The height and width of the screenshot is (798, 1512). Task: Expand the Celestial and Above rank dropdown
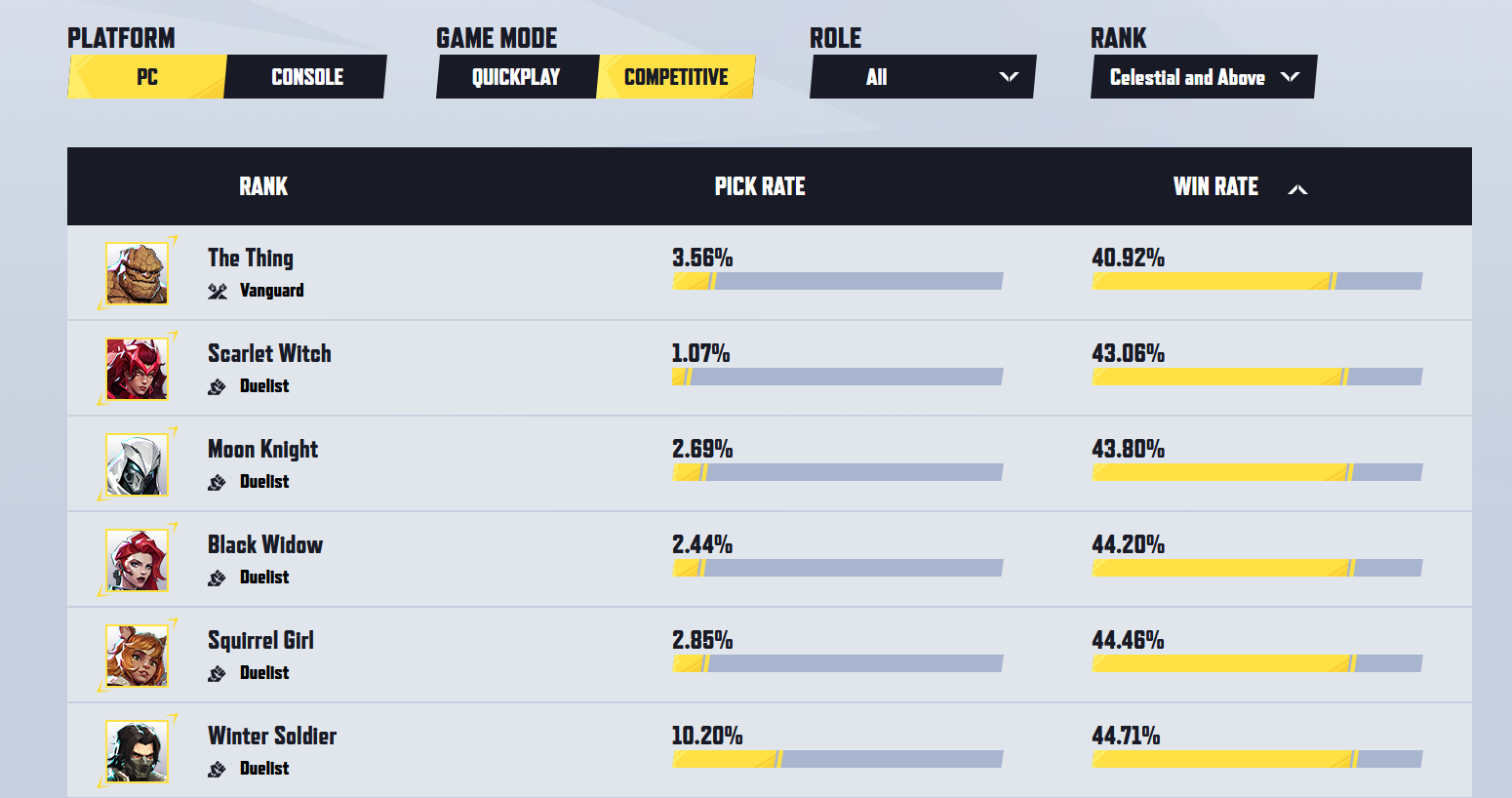coord(1204,77)
